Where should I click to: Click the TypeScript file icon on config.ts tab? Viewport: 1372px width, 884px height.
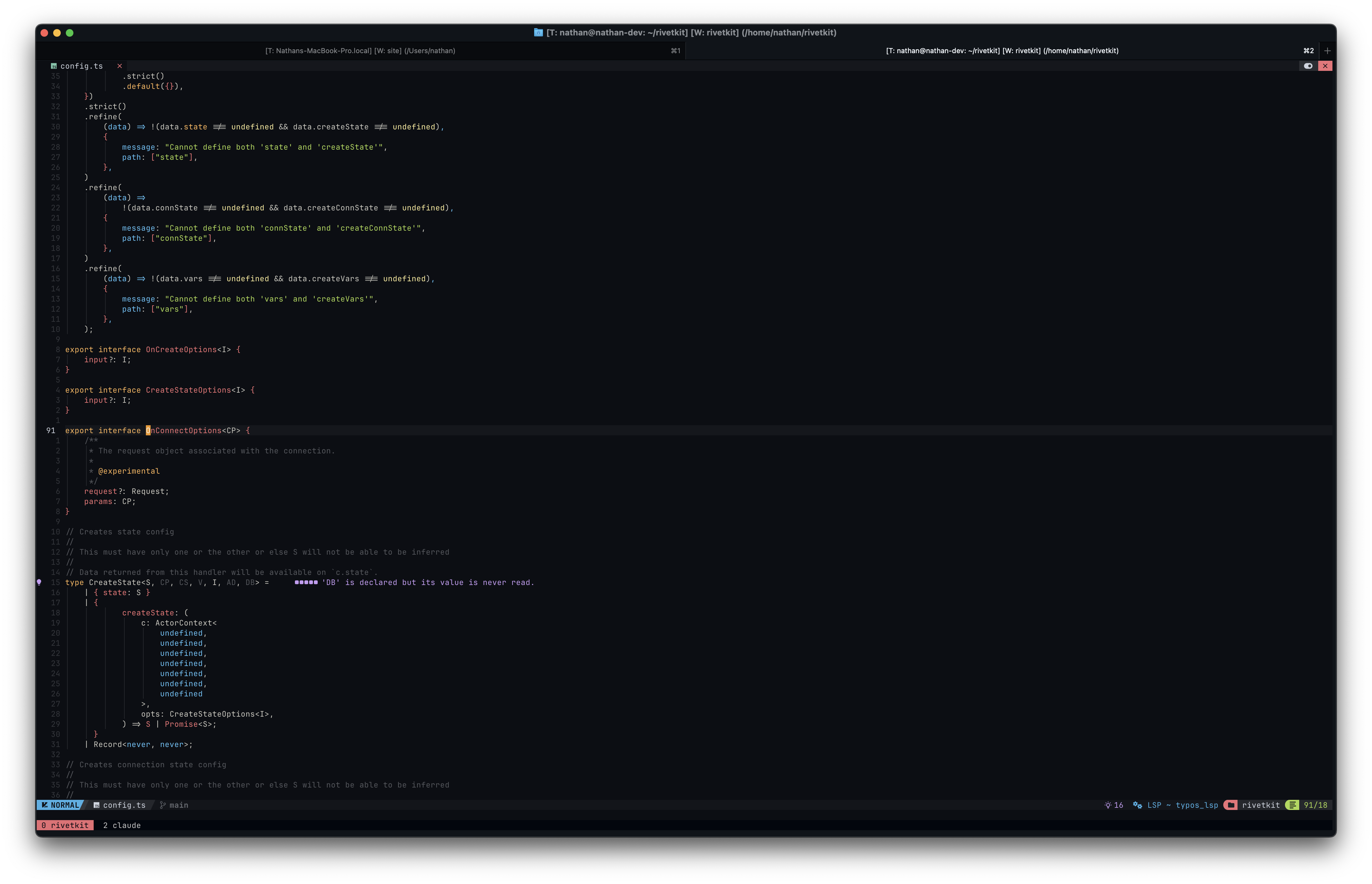click(x=53, y=66)
